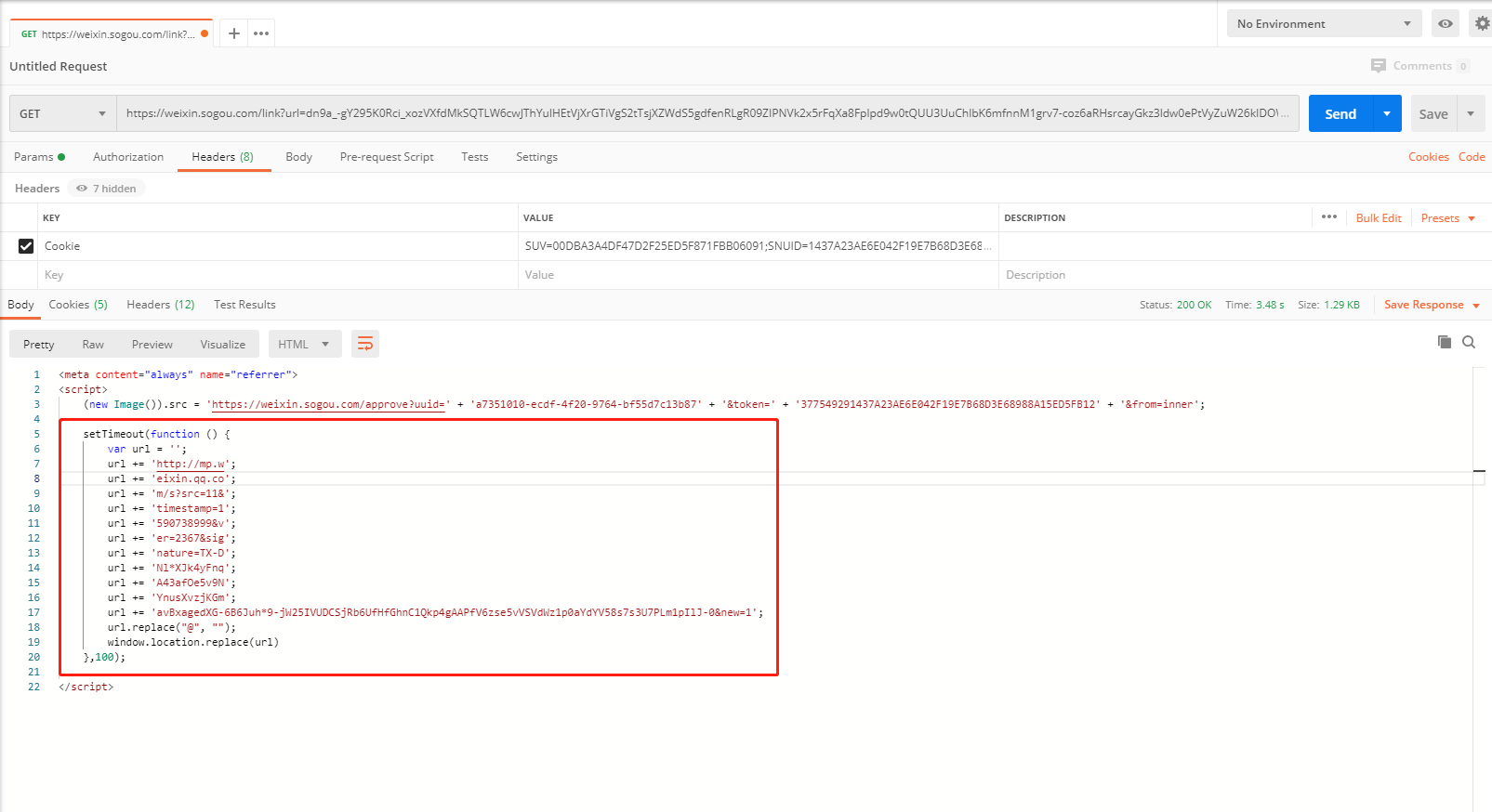The height and width of the screenshot is (812, 1492).
Task: Switch to the Authorization tab
Action: point(128,157)
